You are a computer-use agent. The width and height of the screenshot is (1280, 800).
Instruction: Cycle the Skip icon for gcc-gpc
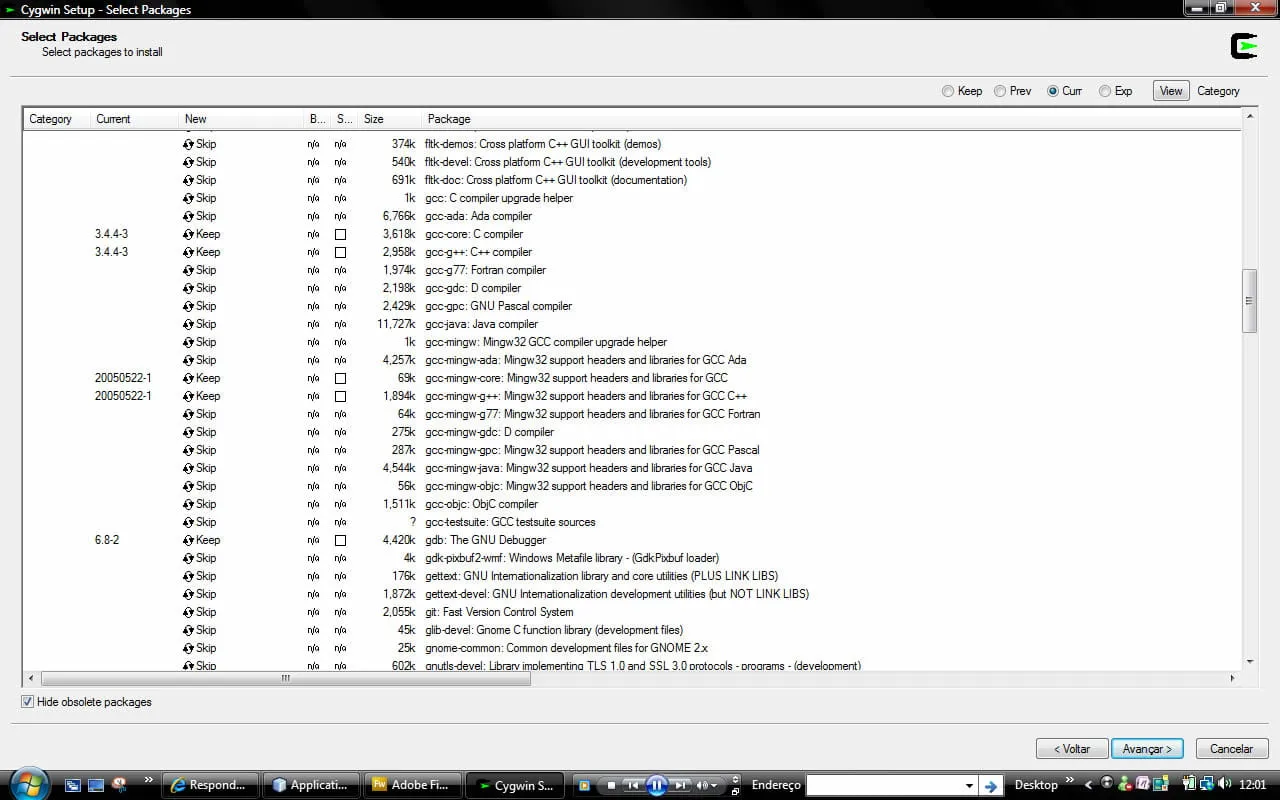pyautogui.click(x=188, y=306)
